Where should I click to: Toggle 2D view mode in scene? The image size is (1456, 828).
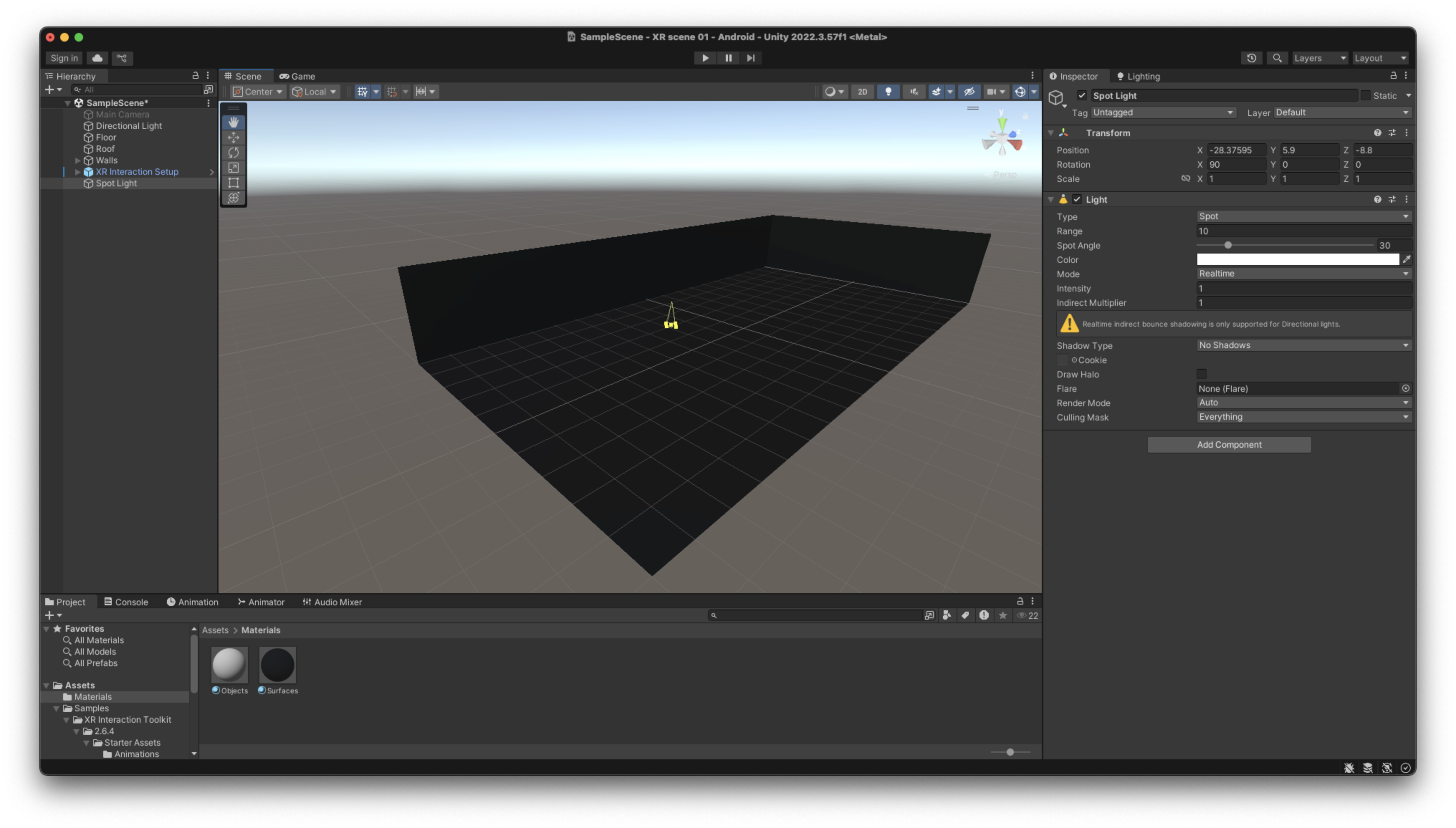coord(862,92)
